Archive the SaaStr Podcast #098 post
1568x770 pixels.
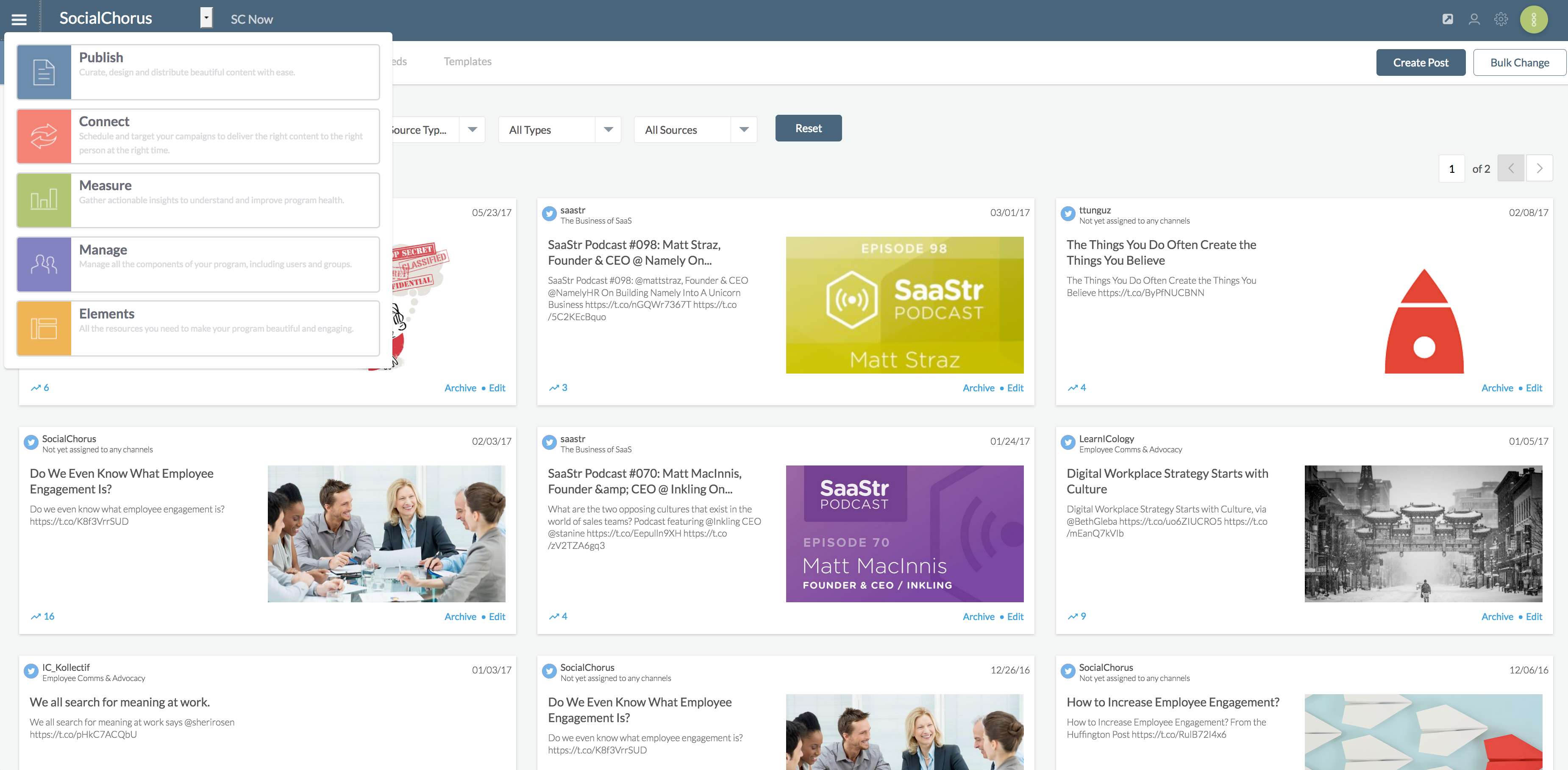[978, 388]
